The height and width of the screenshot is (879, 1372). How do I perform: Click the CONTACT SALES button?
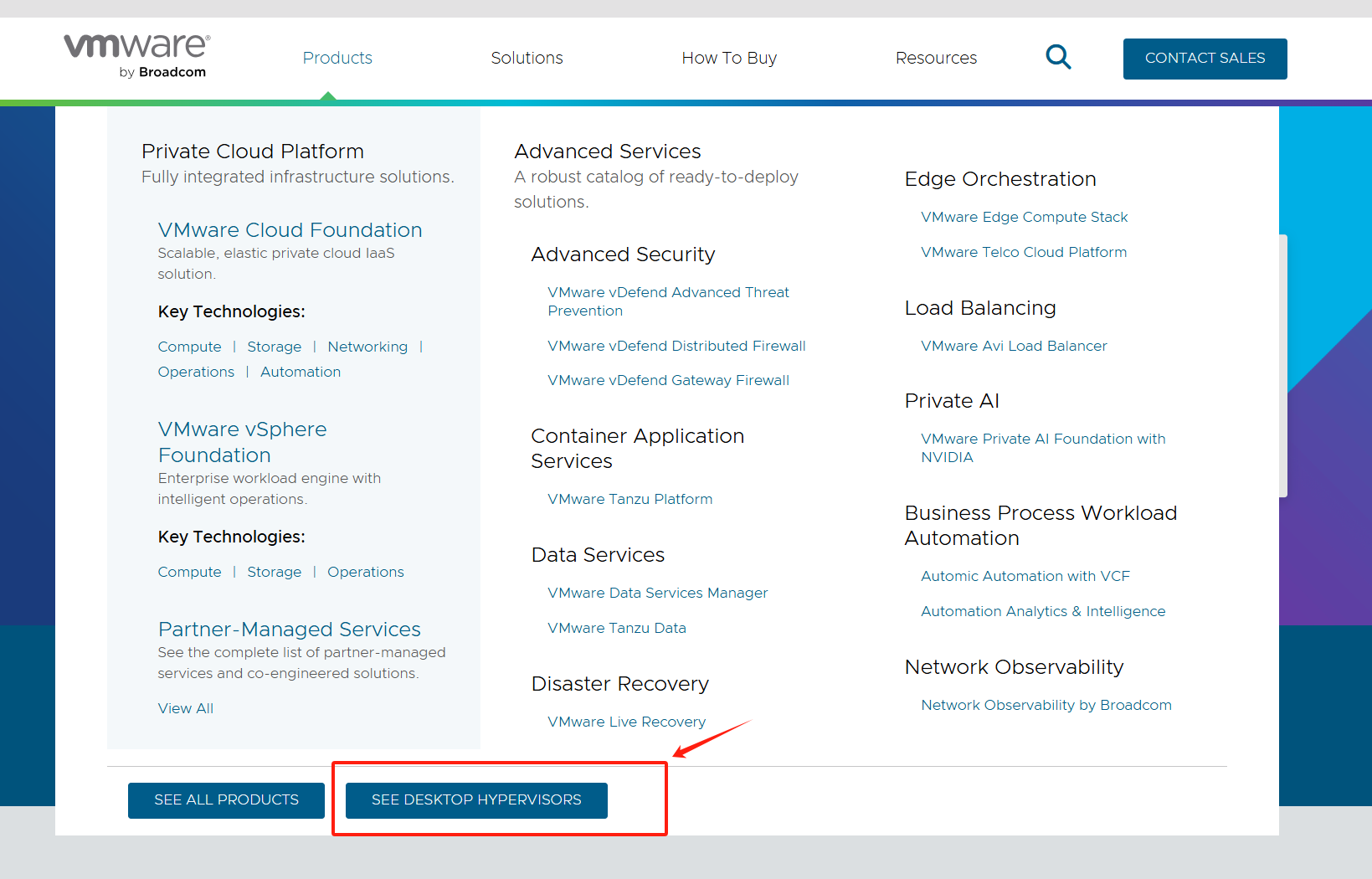click(1205, 59)
